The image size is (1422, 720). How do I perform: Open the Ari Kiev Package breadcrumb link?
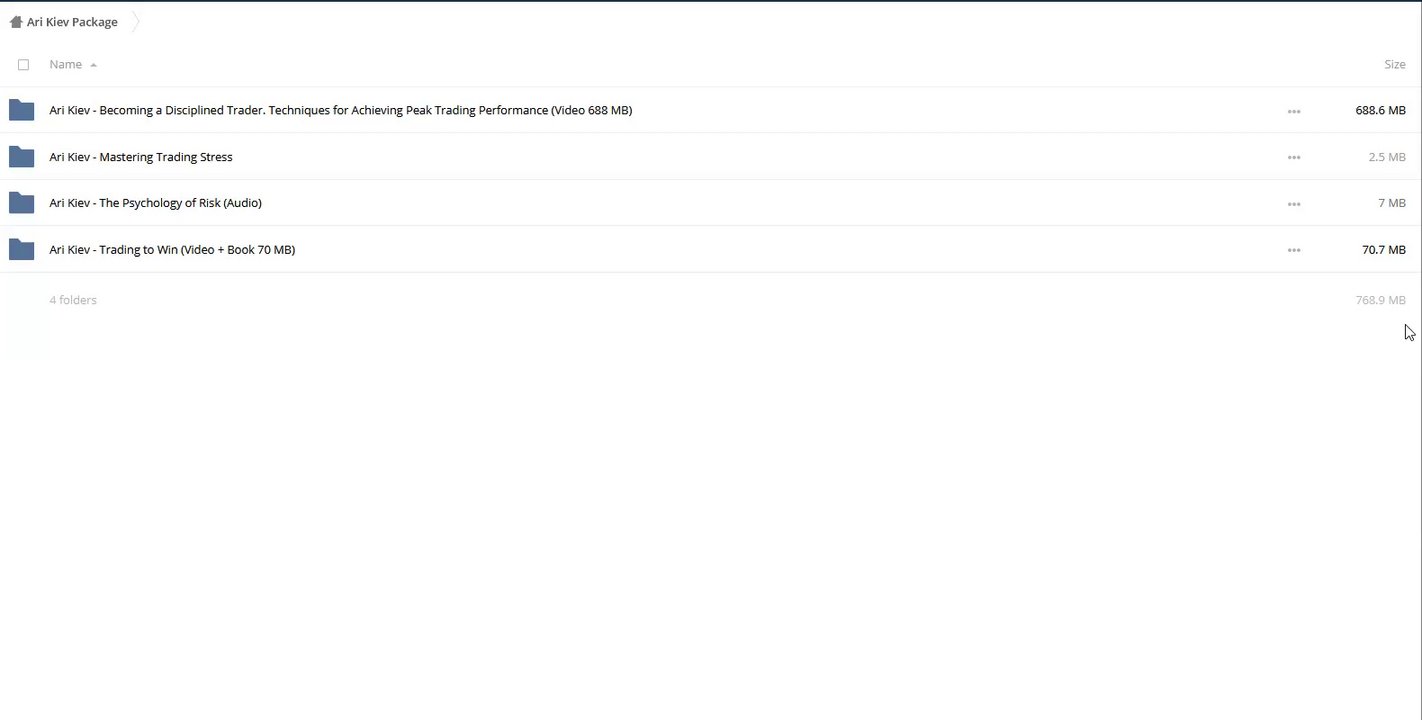72,22
